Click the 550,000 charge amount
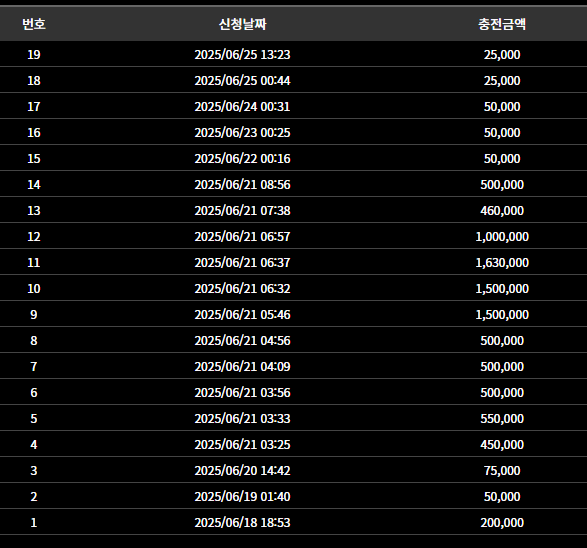 [x=502, y=418]
